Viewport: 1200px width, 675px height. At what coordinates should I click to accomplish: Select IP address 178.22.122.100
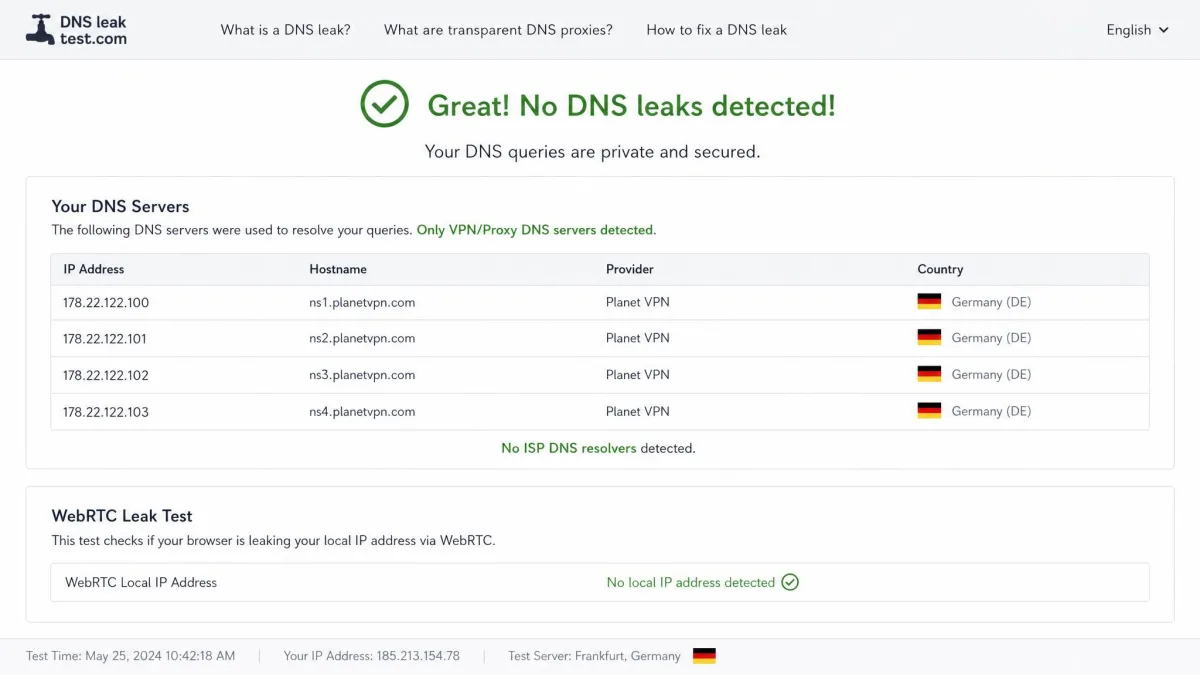click(x=106, y=302)
